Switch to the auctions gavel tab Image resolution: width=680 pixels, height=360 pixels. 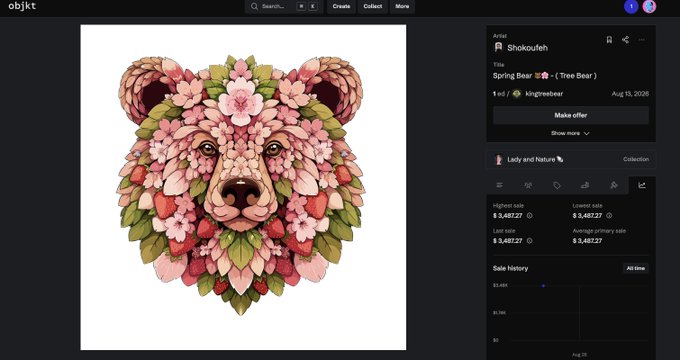click(x=614, y=185)
